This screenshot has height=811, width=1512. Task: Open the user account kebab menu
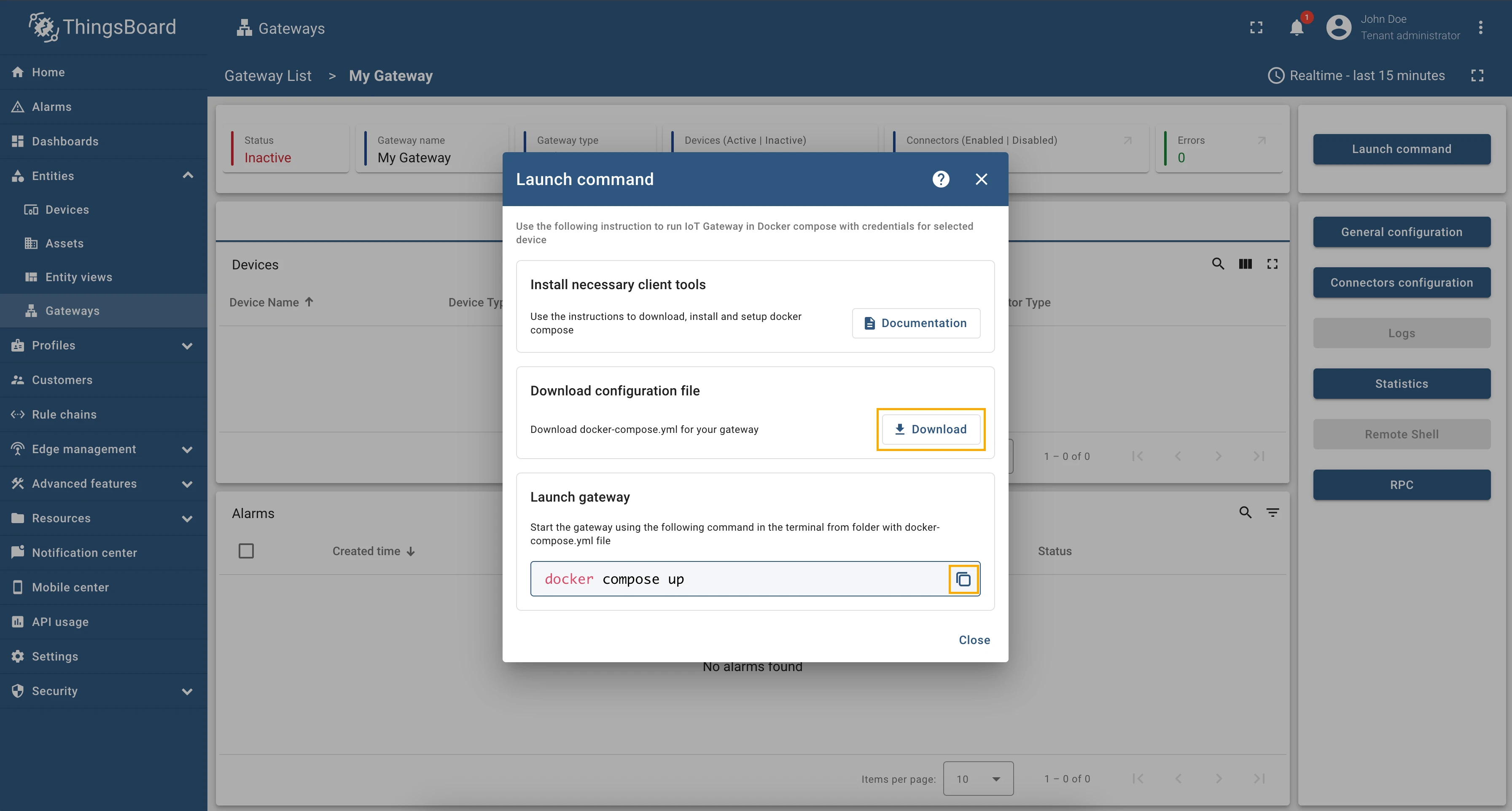click(1480, 27)
